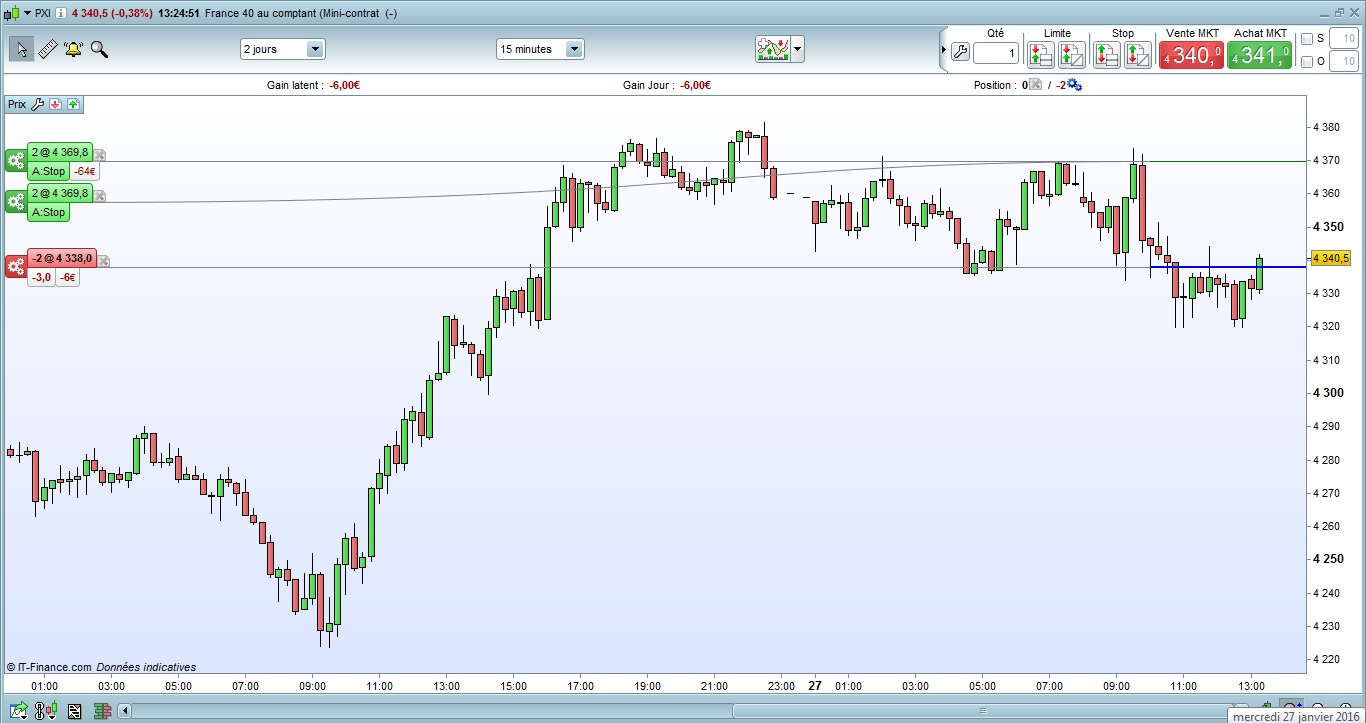Click the first Stop order icon
Screen dimensions: 1366x723
tap(1107, 55)
